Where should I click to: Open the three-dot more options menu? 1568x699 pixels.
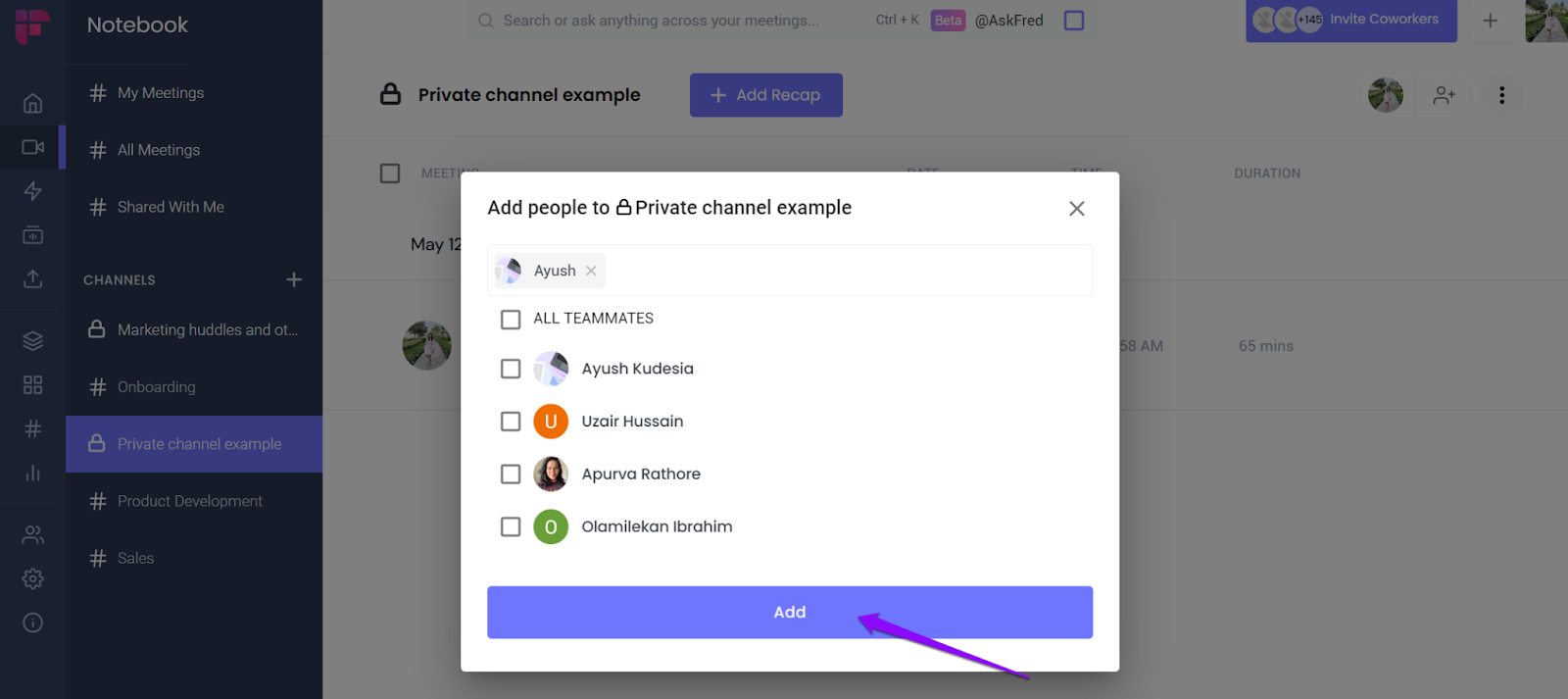(1501, 95)
